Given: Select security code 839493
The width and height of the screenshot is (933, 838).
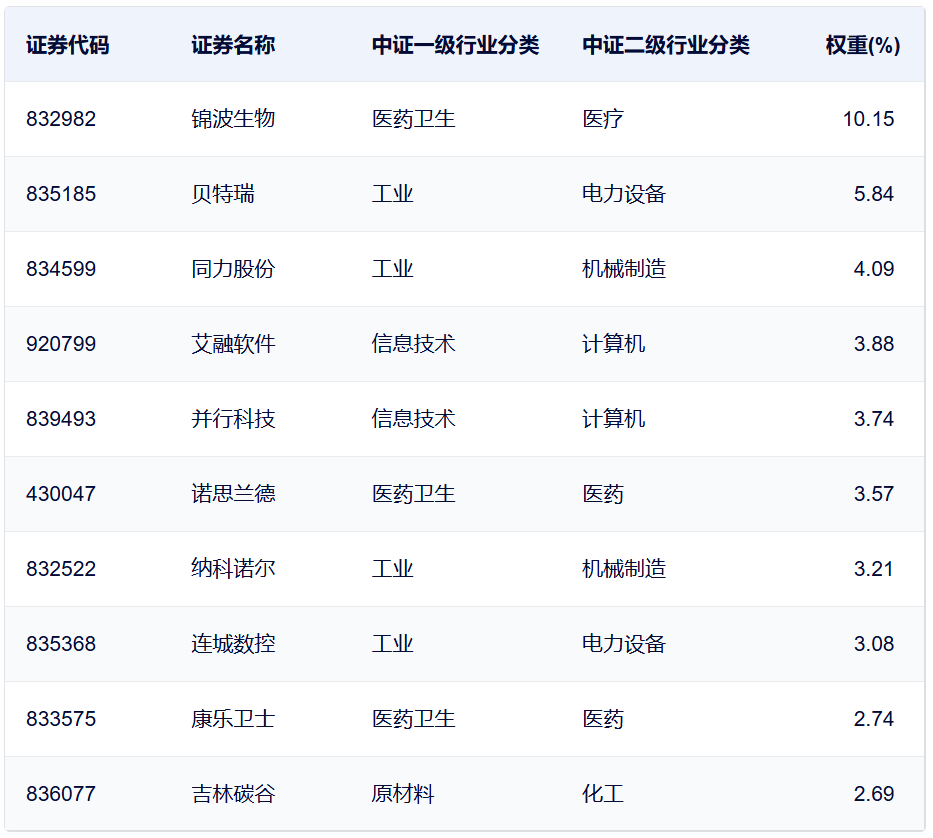Looking at the screenshot, I should [61, 419].
